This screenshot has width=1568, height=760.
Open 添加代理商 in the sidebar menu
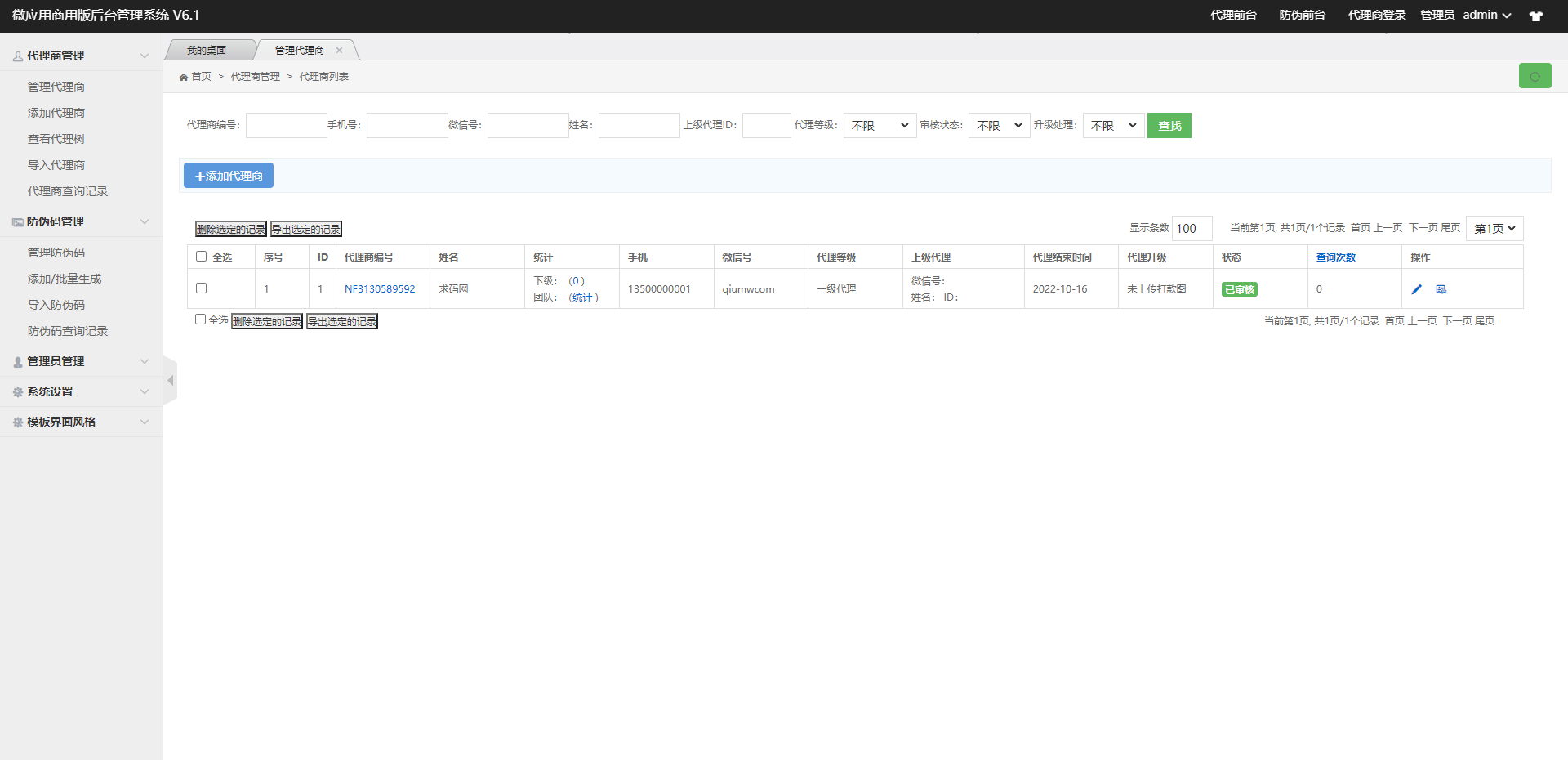[x=56, y=113]
